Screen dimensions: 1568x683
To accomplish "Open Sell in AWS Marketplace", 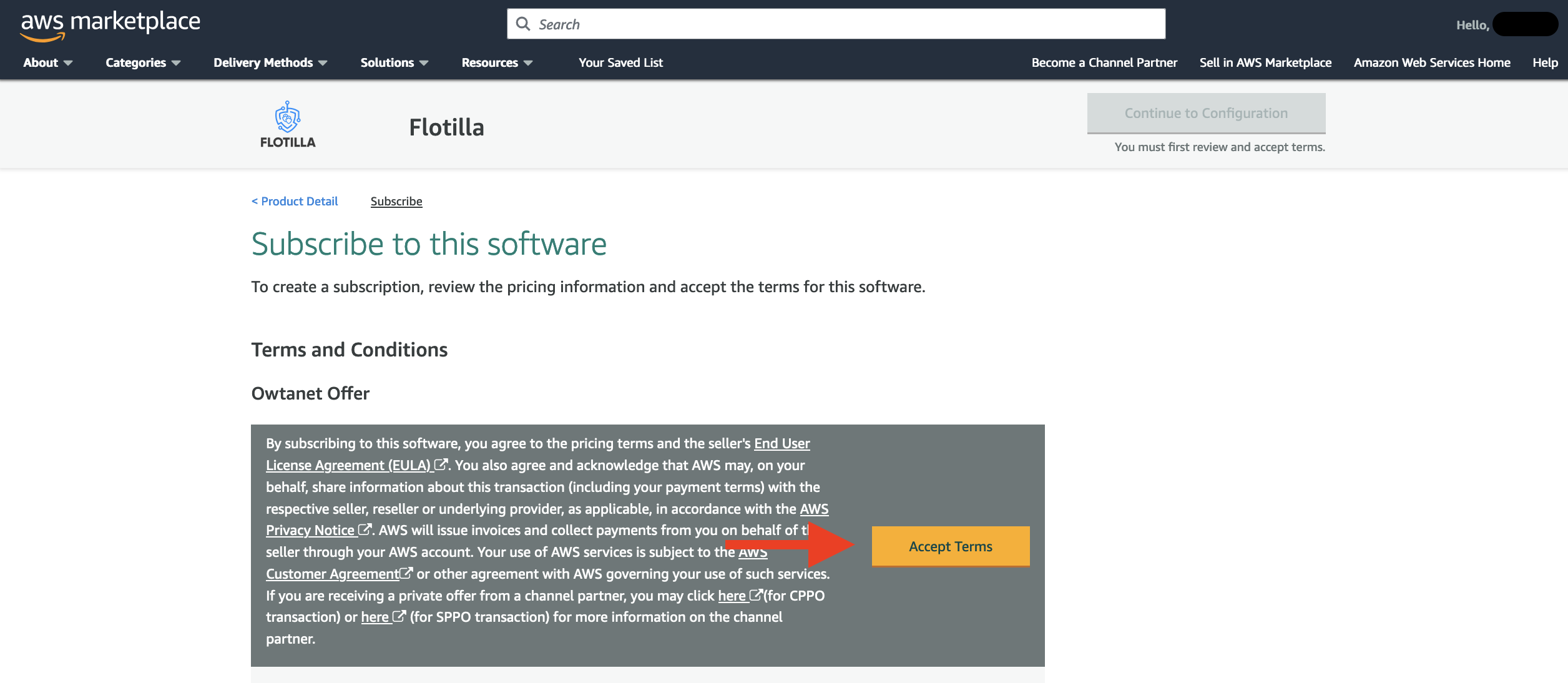I will [x=1265, y=62].
